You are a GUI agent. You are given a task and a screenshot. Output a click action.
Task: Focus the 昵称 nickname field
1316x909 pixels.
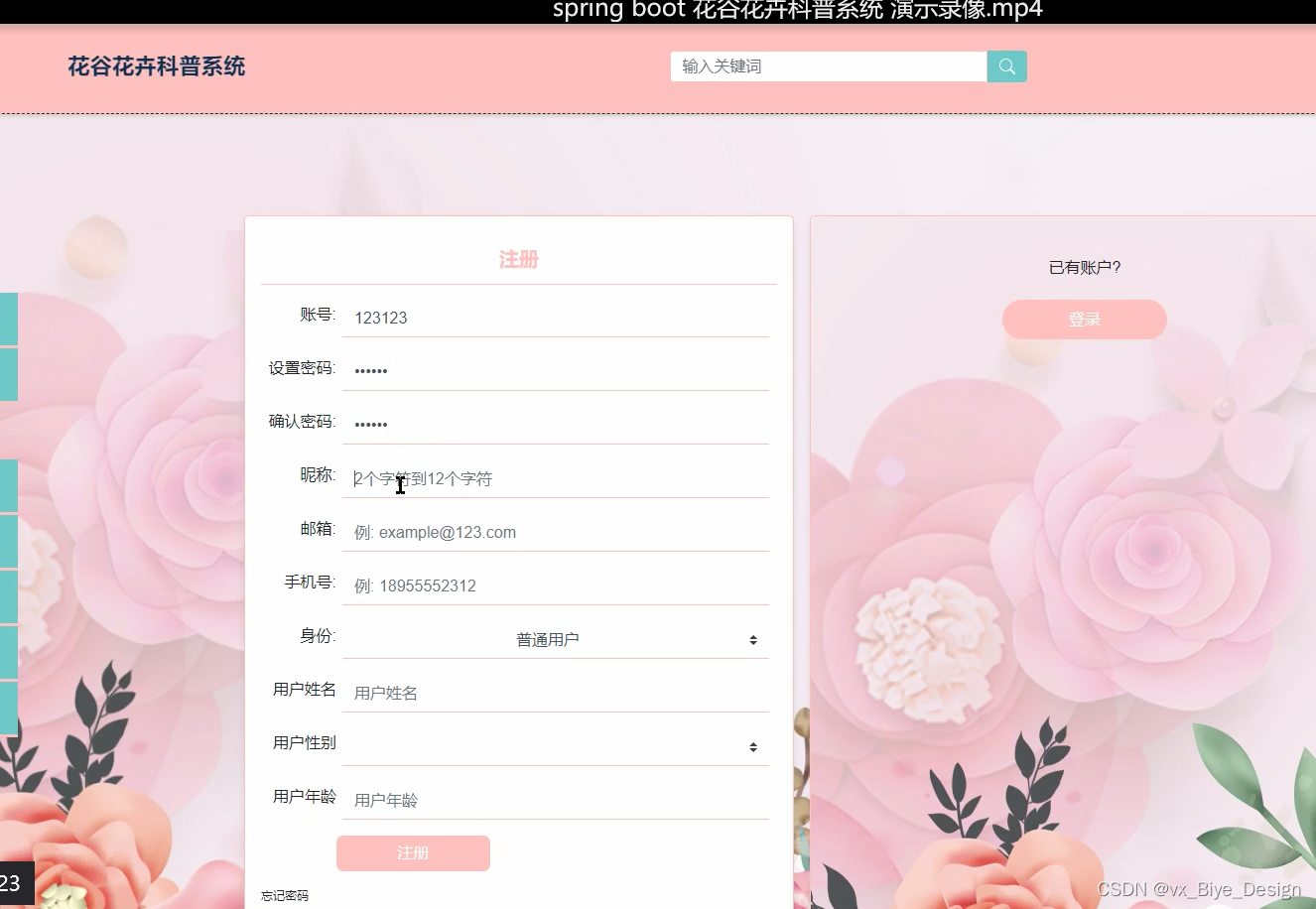point(556,478)
